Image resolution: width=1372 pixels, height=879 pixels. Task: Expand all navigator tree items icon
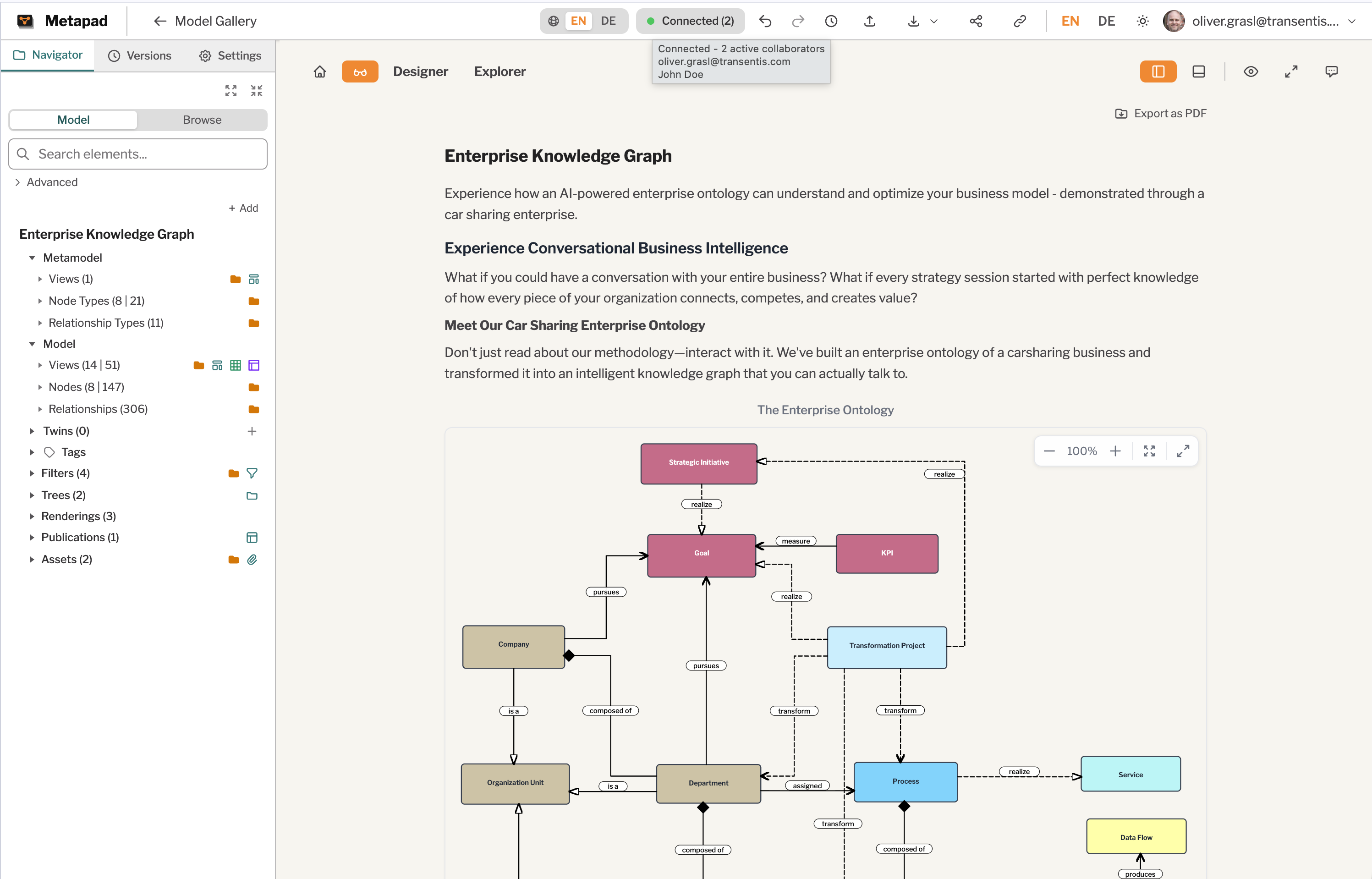click(x=230, y=91)
